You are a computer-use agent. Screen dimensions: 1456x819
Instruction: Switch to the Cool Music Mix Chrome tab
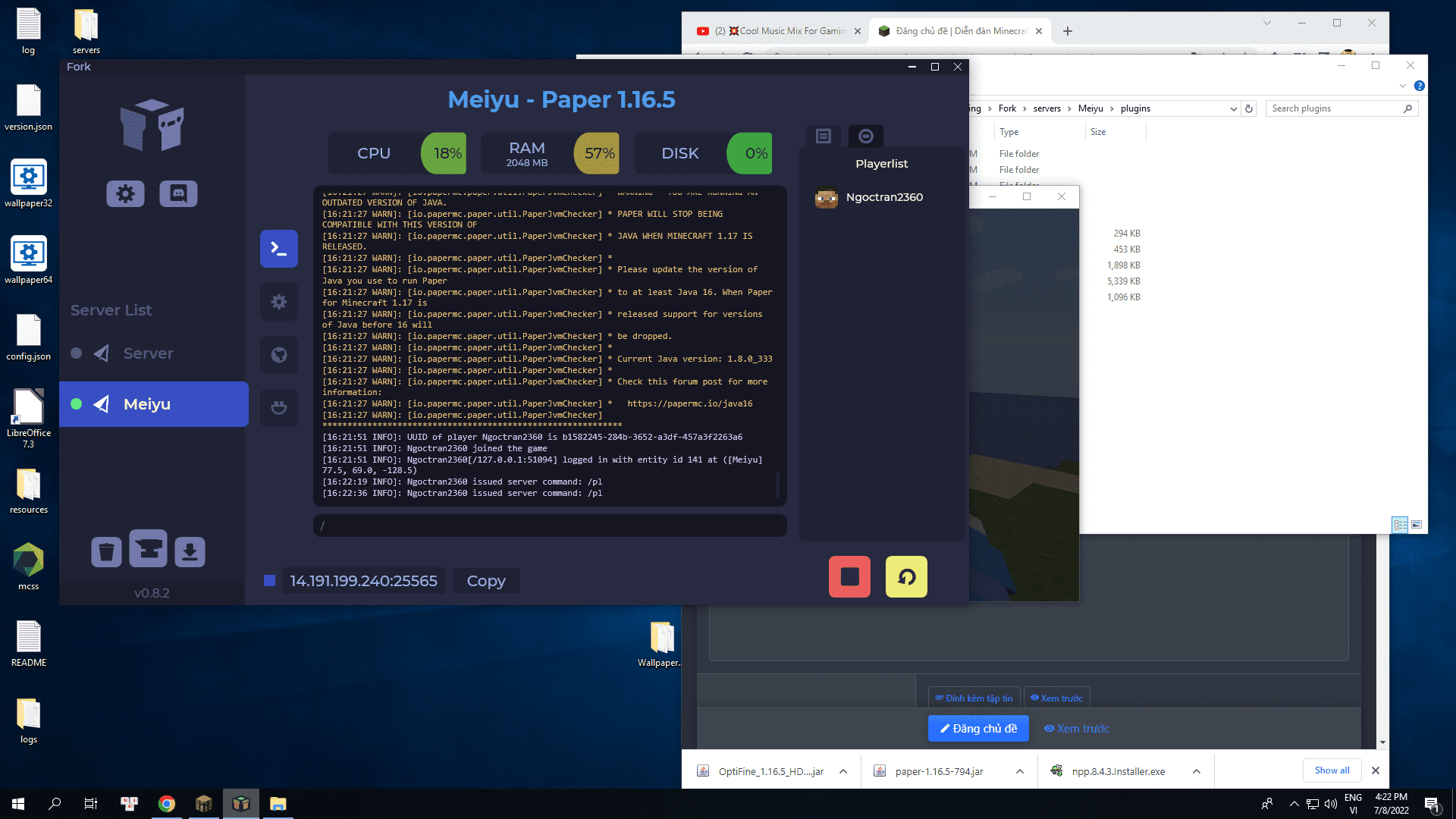tap(781, 31)
